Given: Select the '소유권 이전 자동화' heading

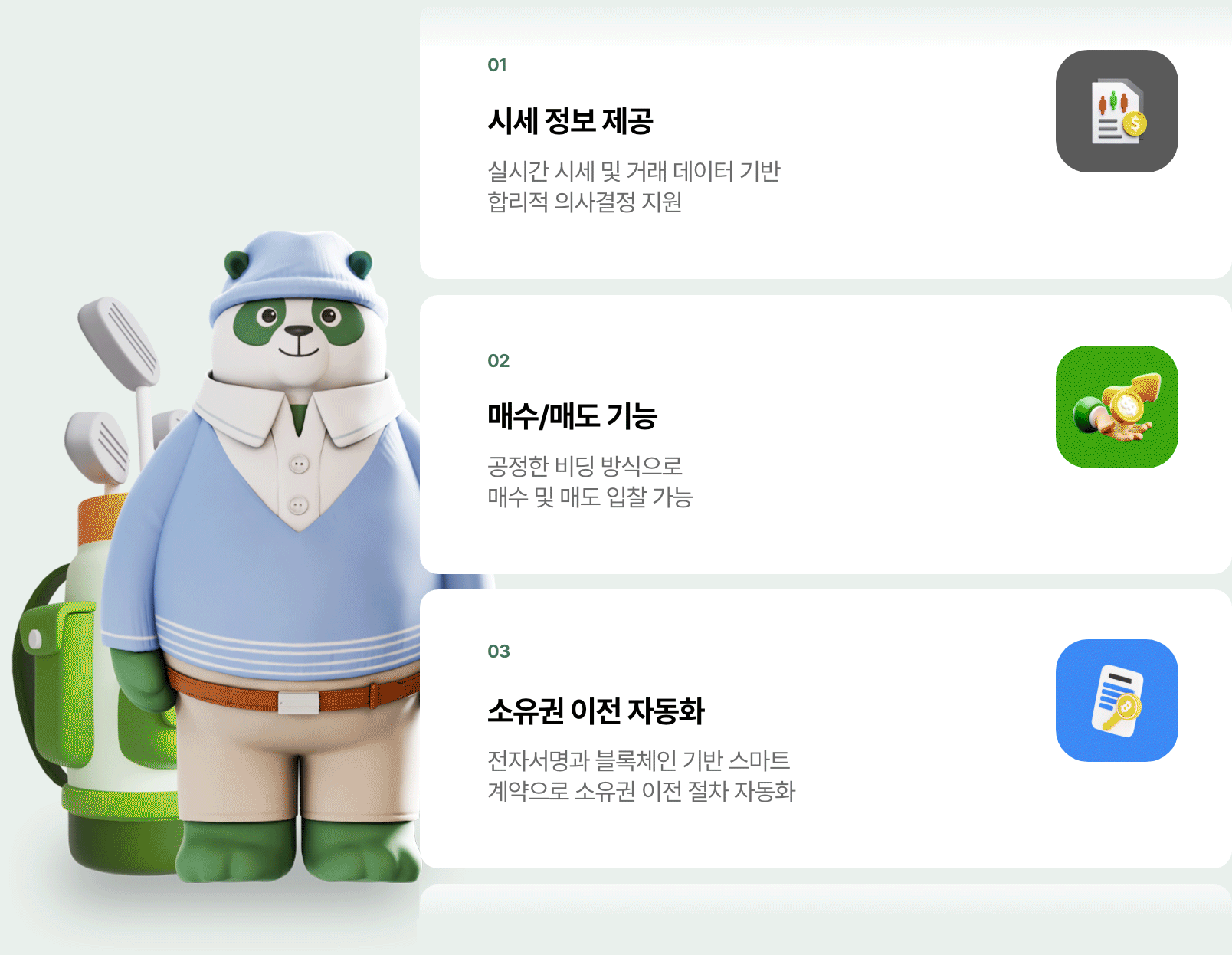Looking at the screenshot, I should coord(596,711).
